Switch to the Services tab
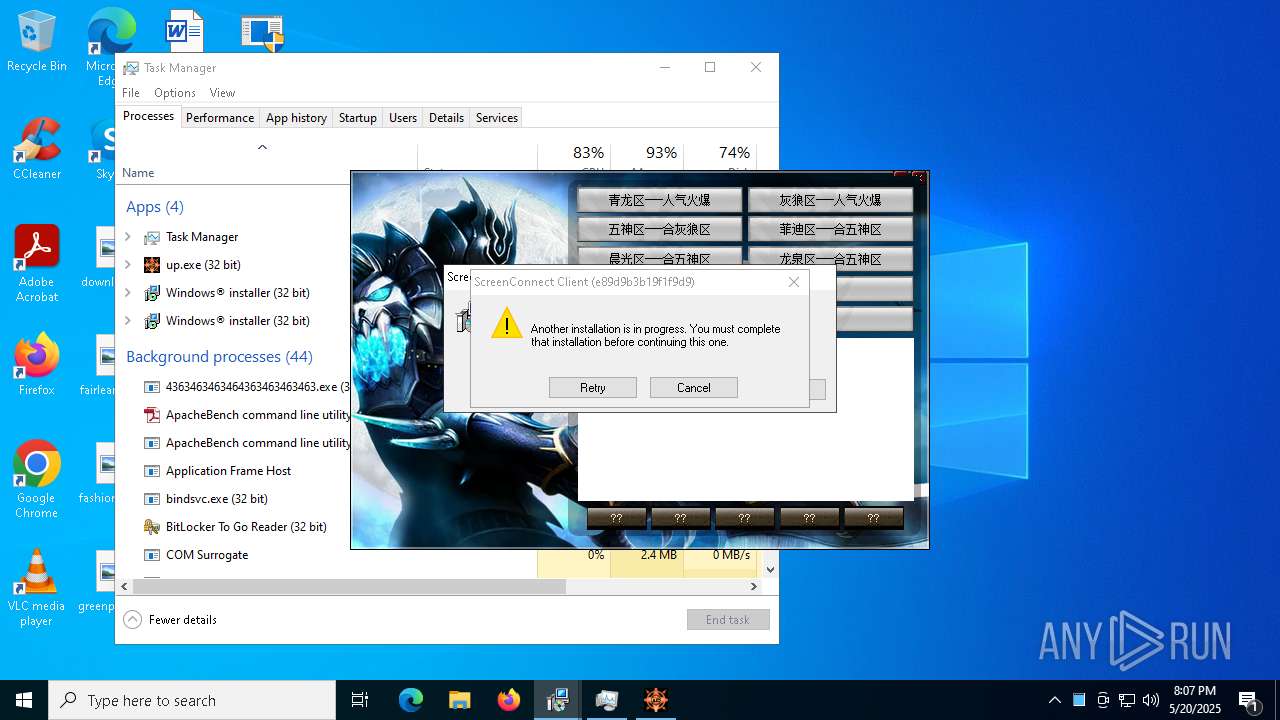This screenshot has height=720, width=1280. (x=497, y=118)
